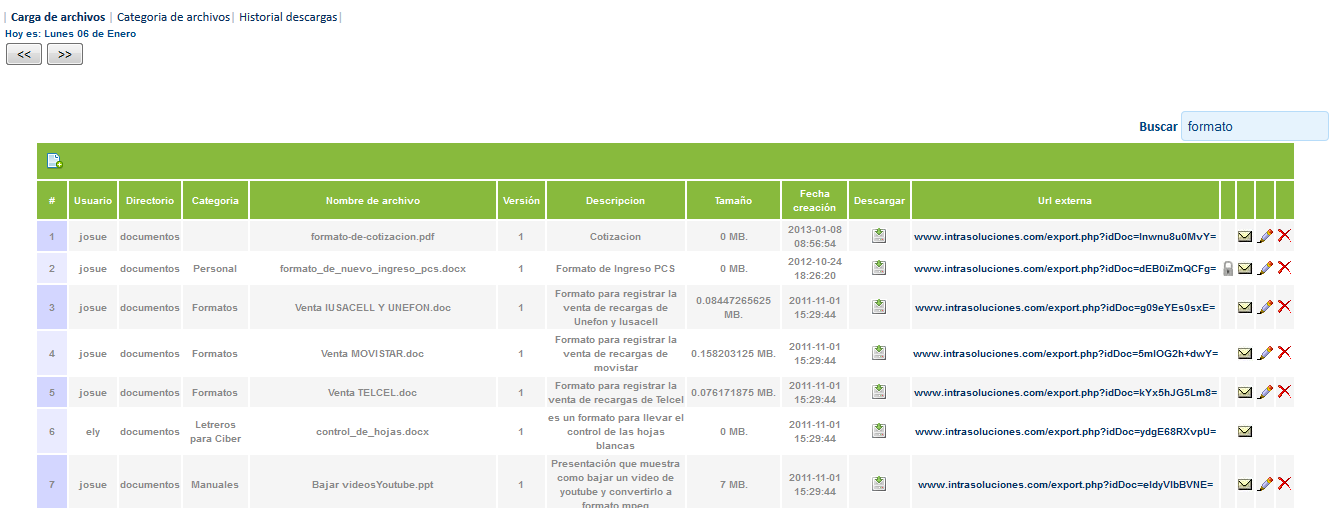Sort by Directorio column header
1331x508 pixels.
click(150, 200)
